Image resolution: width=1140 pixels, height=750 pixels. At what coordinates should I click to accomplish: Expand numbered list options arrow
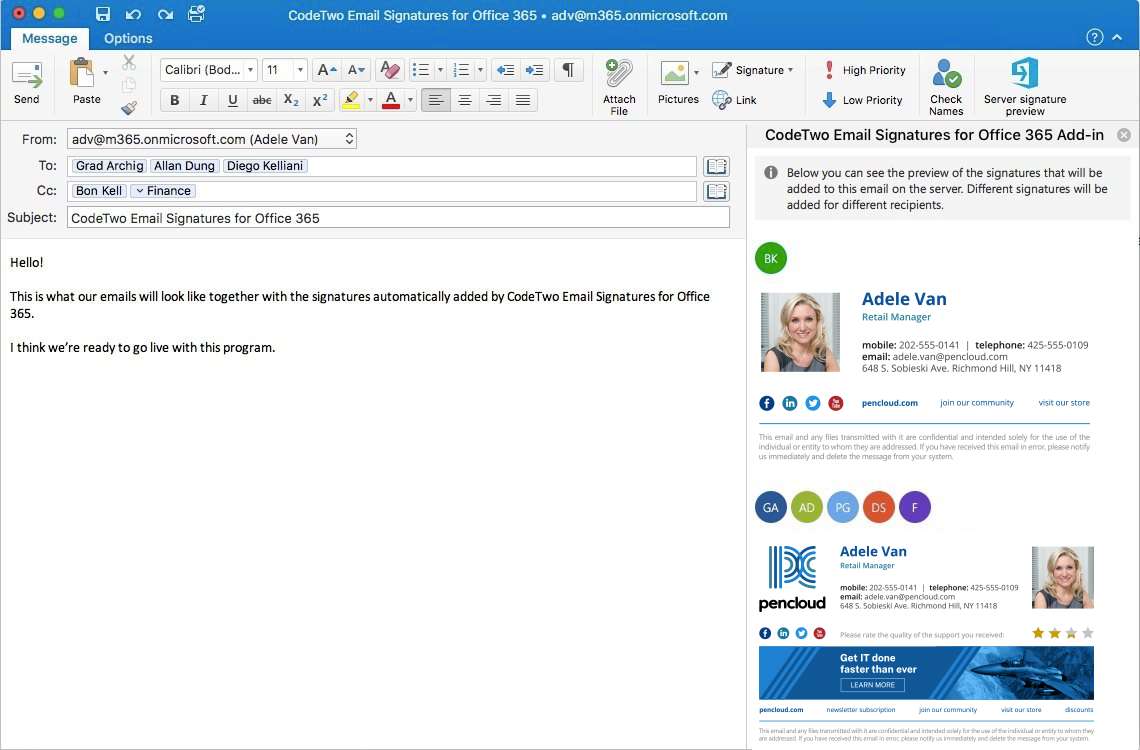[x=481, y=70]
